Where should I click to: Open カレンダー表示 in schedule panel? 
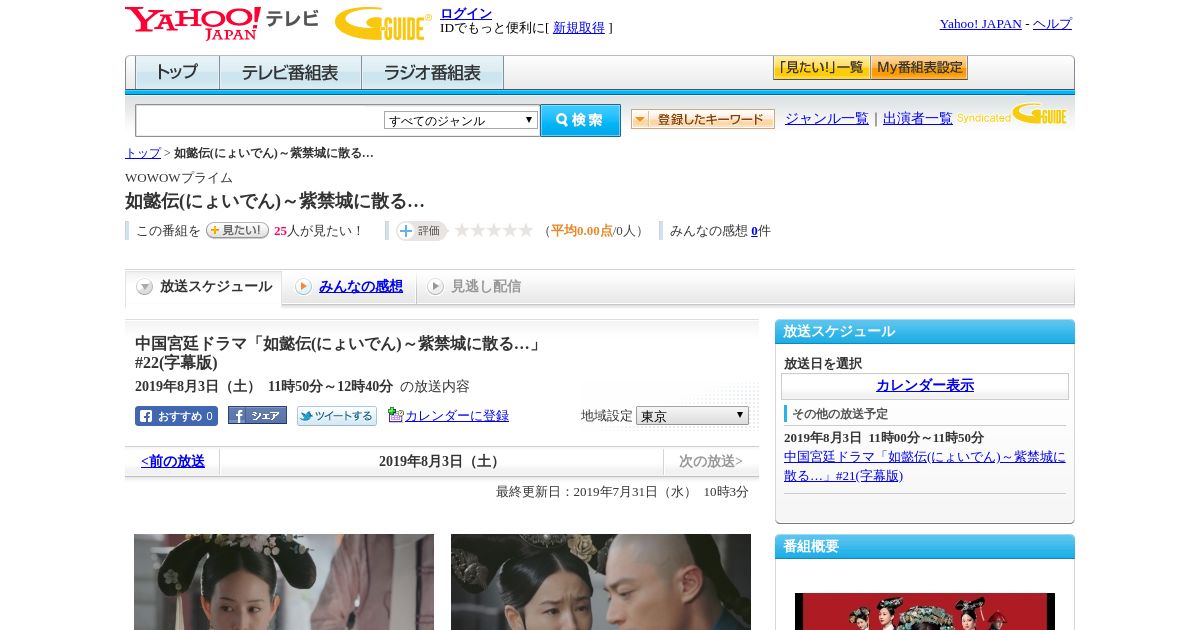tap(925, 386)
